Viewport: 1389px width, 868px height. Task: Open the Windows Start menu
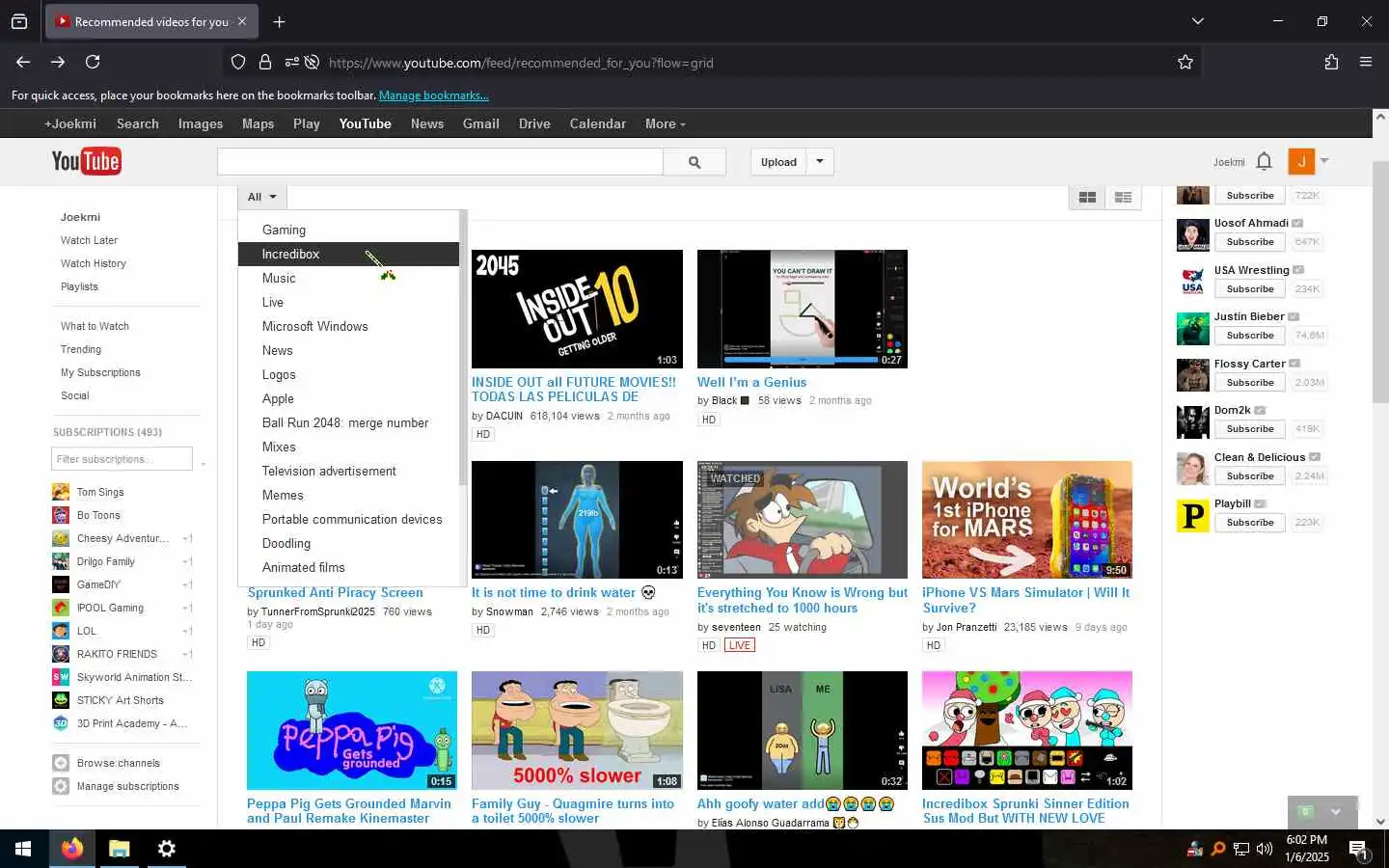click(23, 849)
